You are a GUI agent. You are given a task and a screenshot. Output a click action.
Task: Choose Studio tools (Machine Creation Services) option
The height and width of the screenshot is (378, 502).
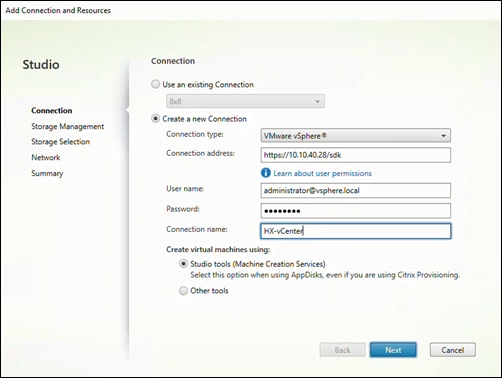[x=183, y=264]
